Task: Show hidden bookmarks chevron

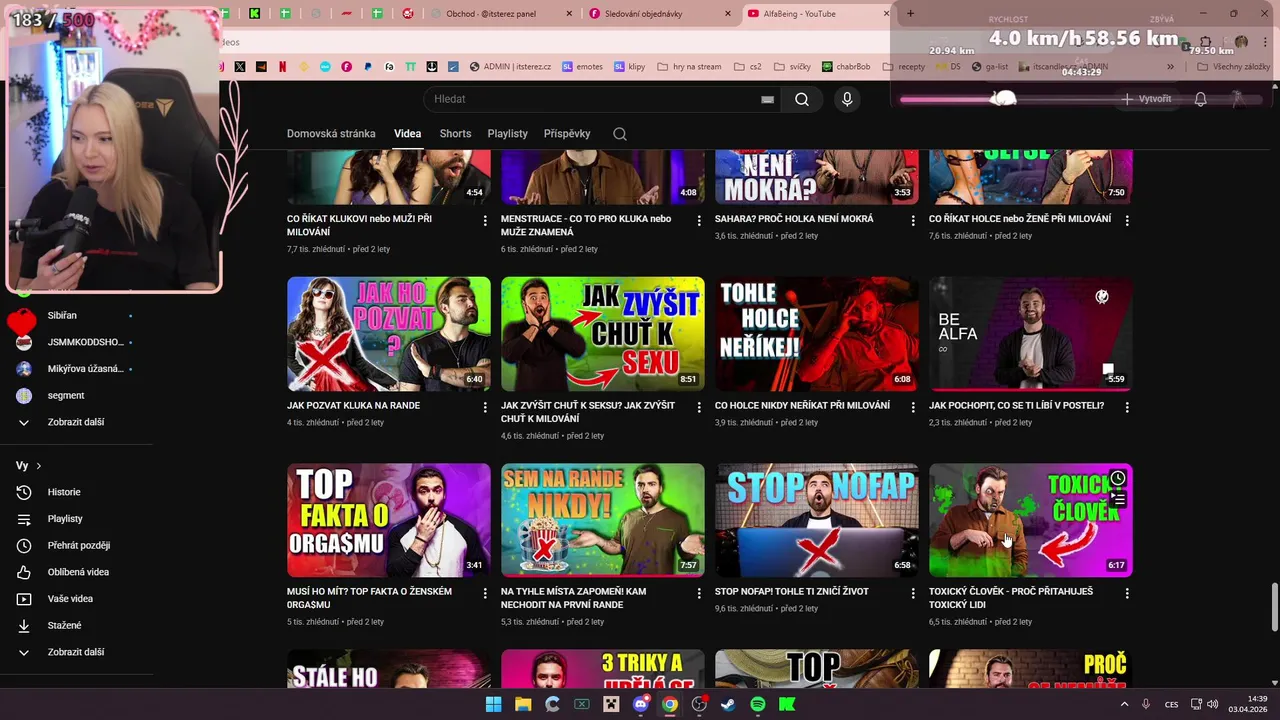Action: [1170, 67]
